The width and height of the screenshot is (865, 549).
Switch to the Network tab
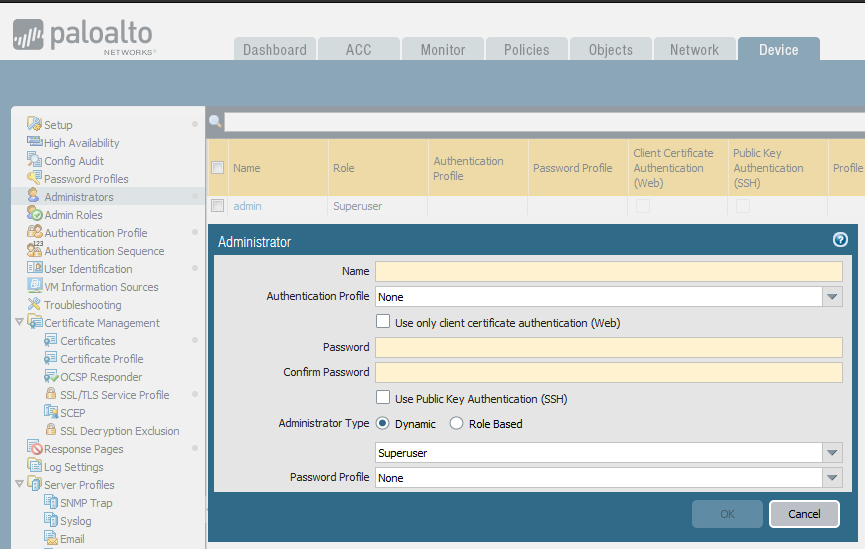(694, 49)
